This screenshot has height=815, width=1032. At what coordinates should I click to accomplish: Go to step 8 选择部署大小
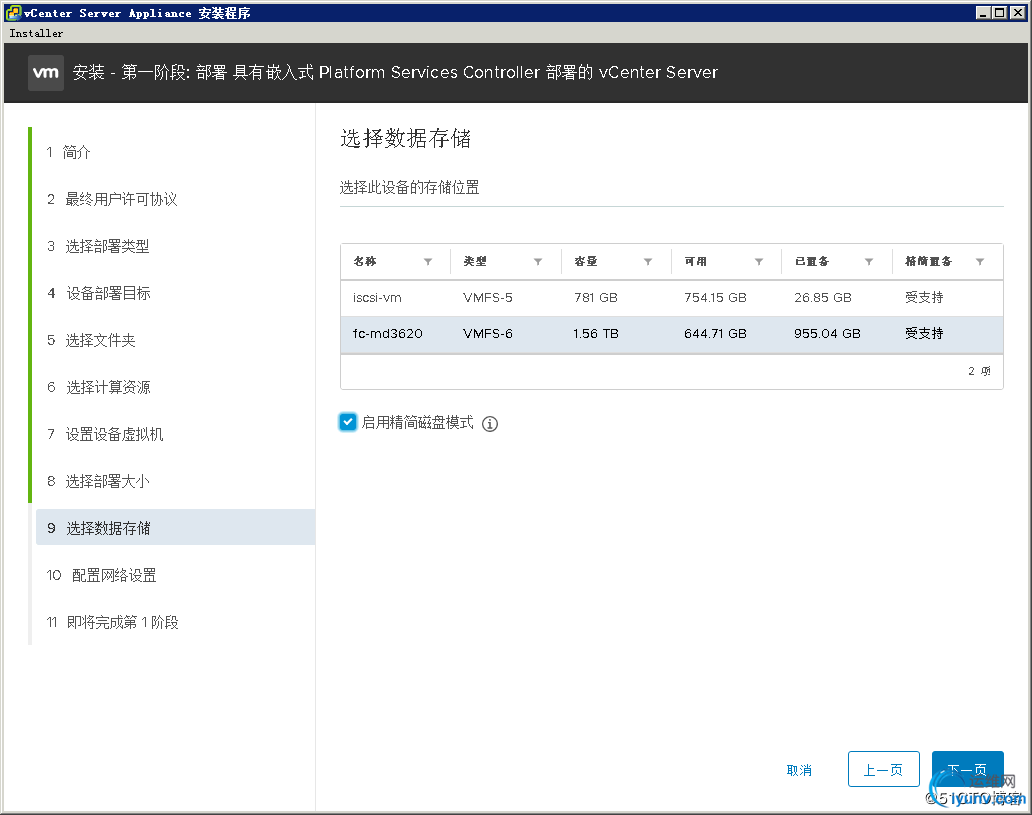tap(98, 481)
